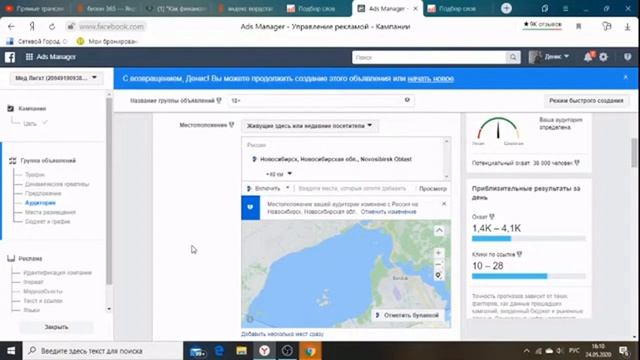Open the living here or recently visited dropdown

(309, 126)
